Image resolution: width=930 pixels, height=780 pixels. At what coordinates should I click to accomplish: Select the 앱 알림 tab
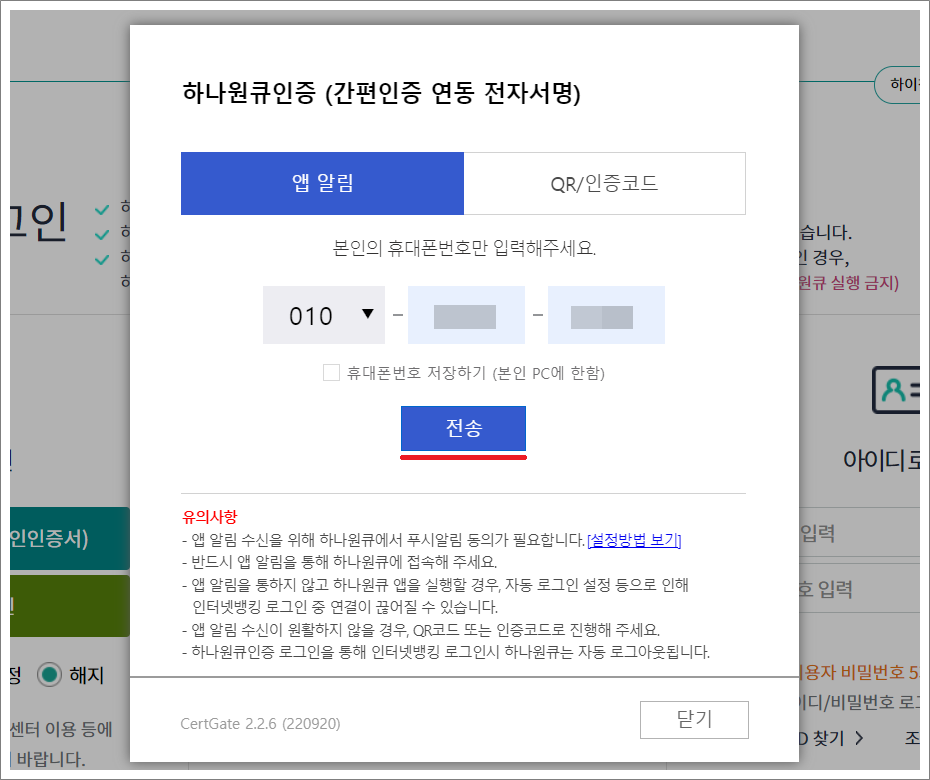point(322,183)
